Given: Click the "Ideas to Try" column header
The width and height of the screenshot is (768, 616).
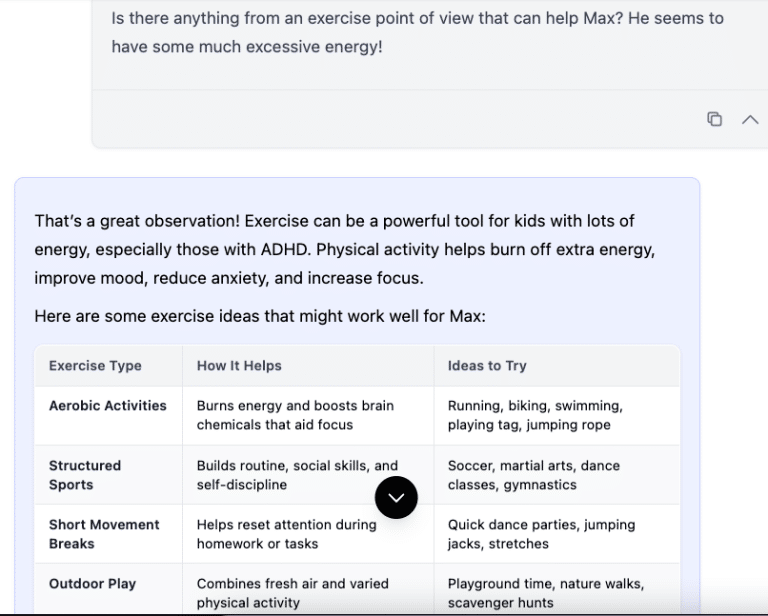Looking at the screenshot, I should click(487, 366).
